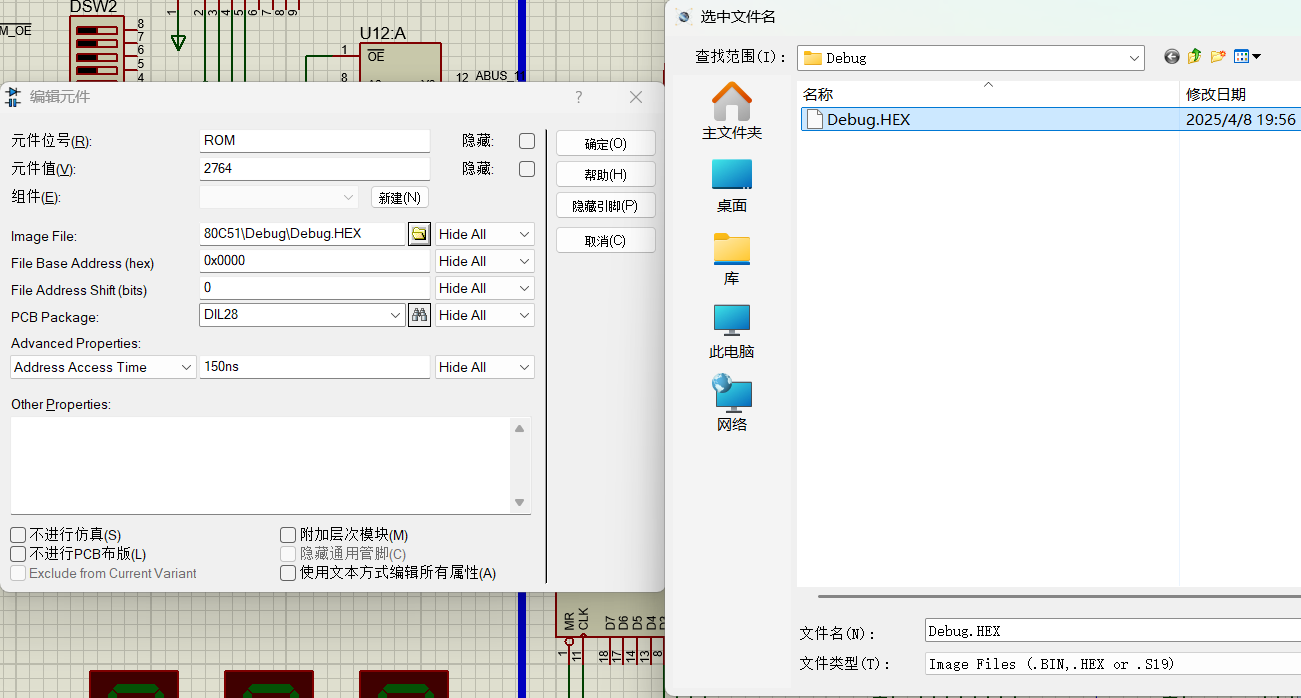
Task: Toggle 隐藏 checkbox for 元件值
Action: pos(527,169)
